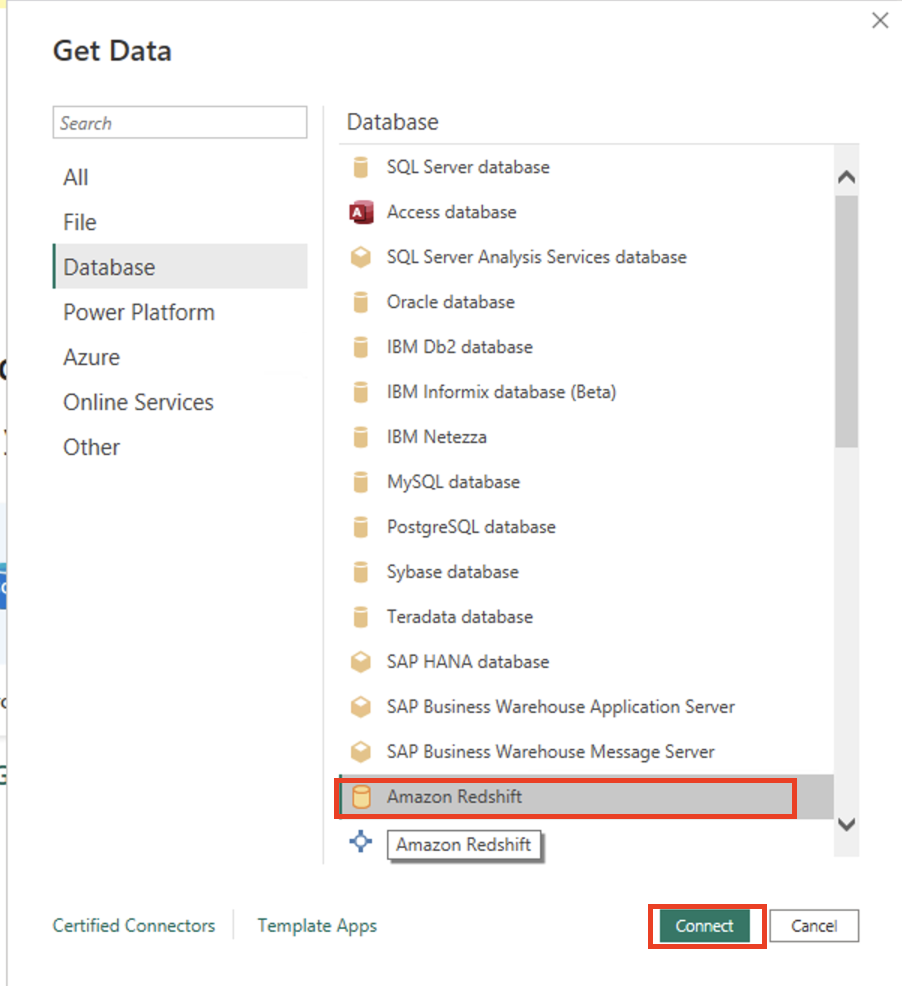The height and width of the screenshot is (986, 902).
Task: Click the Amazon Redshift cylinder icon
Action: click(x=360, y=797)
